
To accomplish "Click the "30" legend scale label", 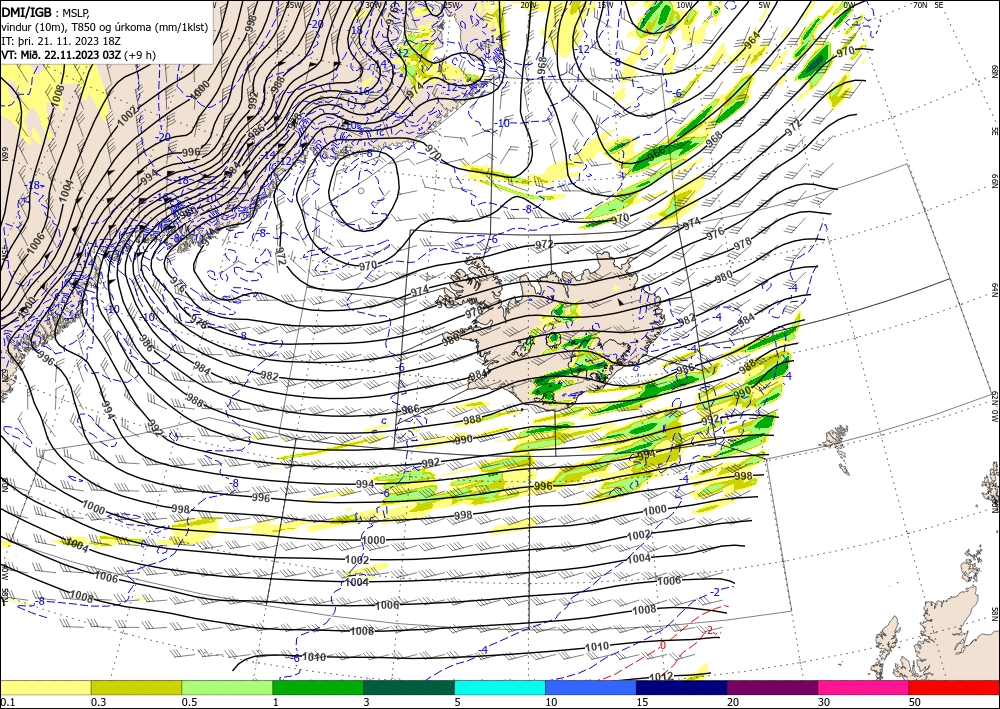I will (824, 702).
